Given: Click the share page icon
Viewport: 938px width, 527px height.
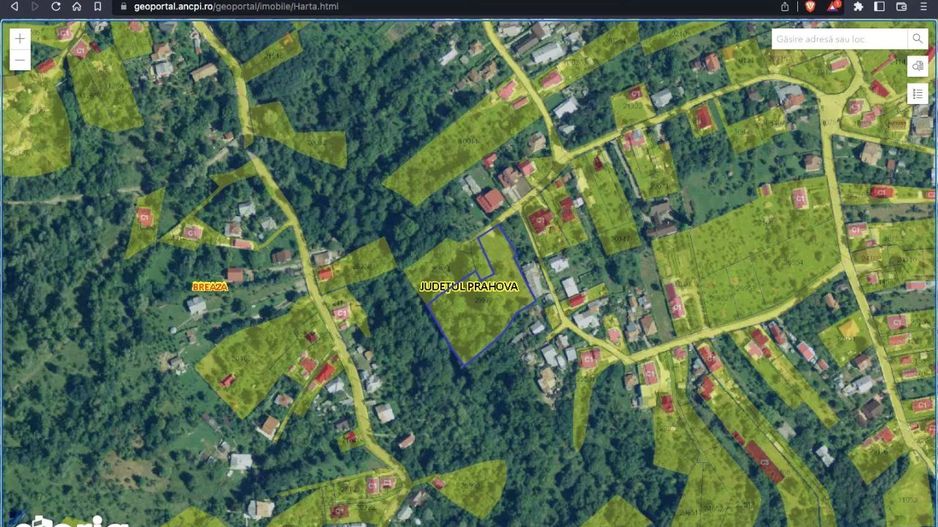Looking at the screenshot, I should [785, 6].
